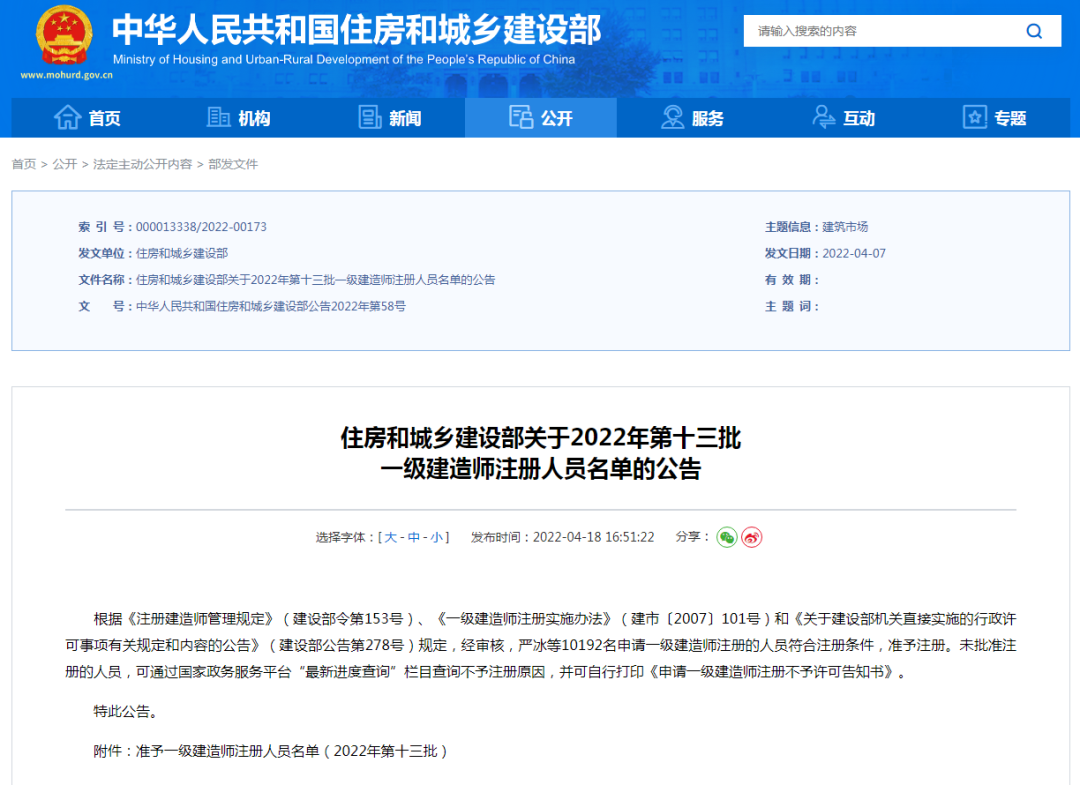Click the search input field
This screenshot has height=785, width=1080.
coord(880,31)
